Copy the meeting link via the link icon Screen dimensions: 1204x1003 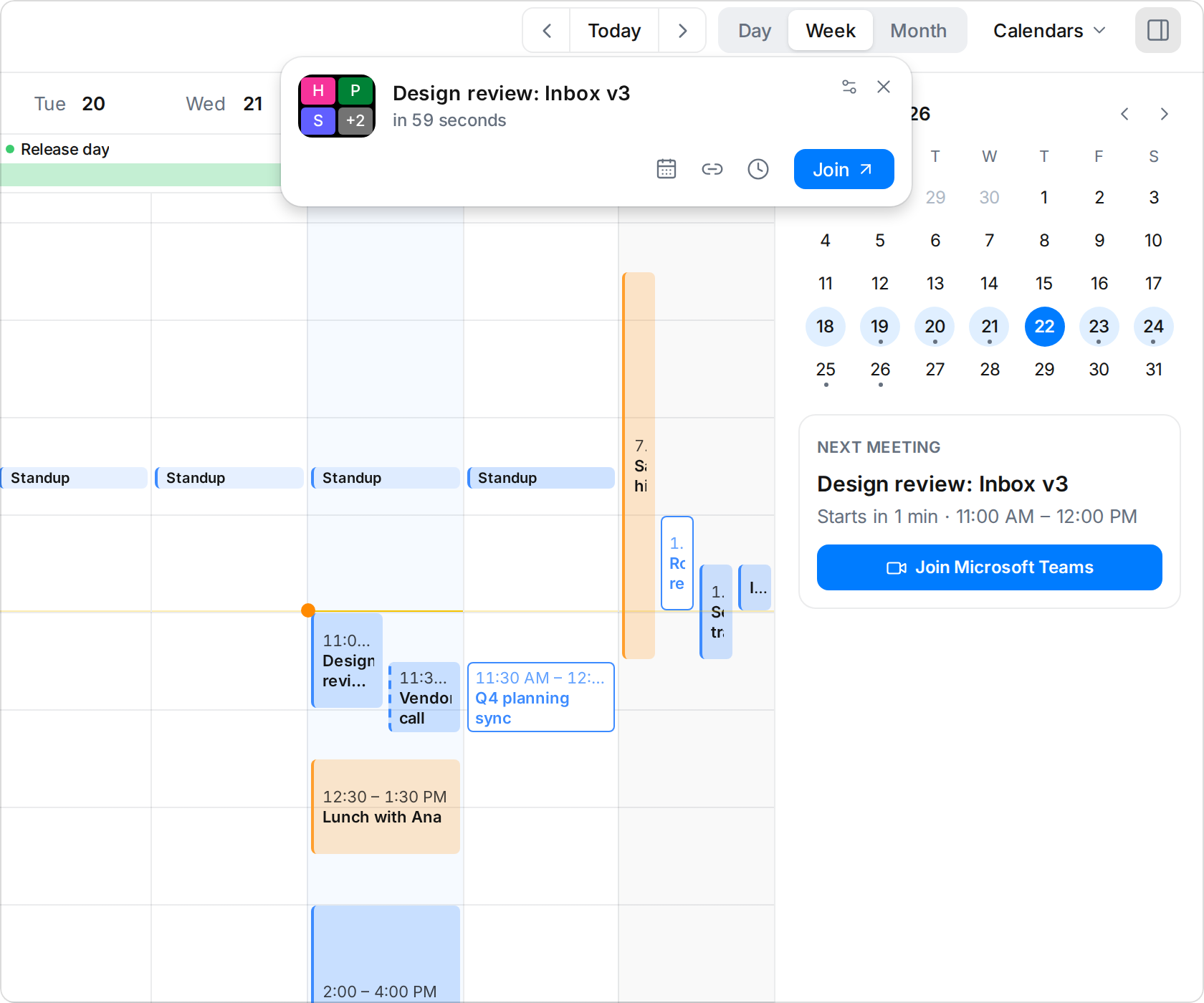[712, 169]
